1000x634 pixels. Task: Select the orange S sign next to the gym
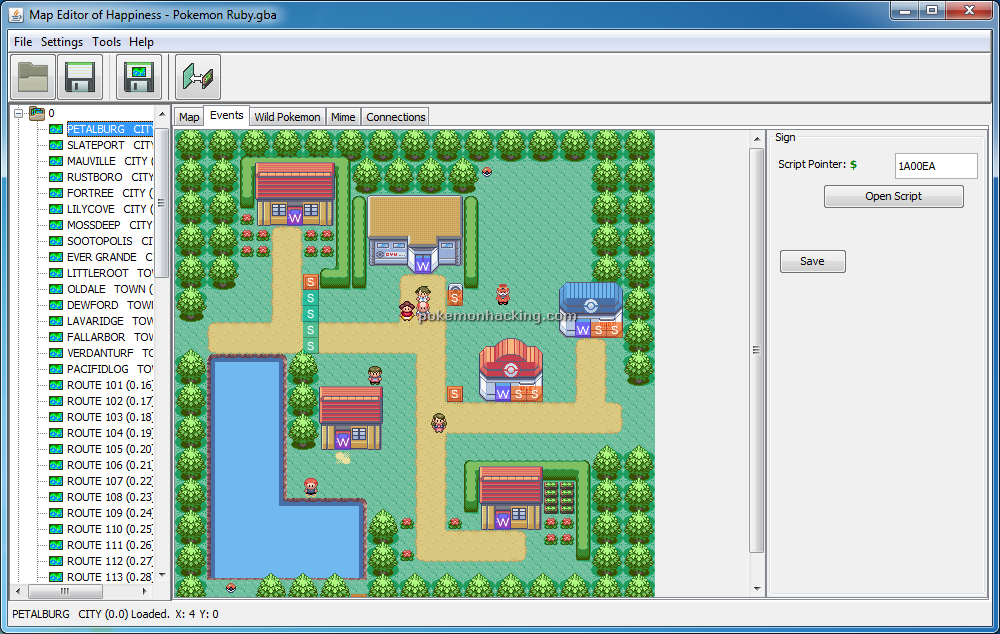[454, 298]
